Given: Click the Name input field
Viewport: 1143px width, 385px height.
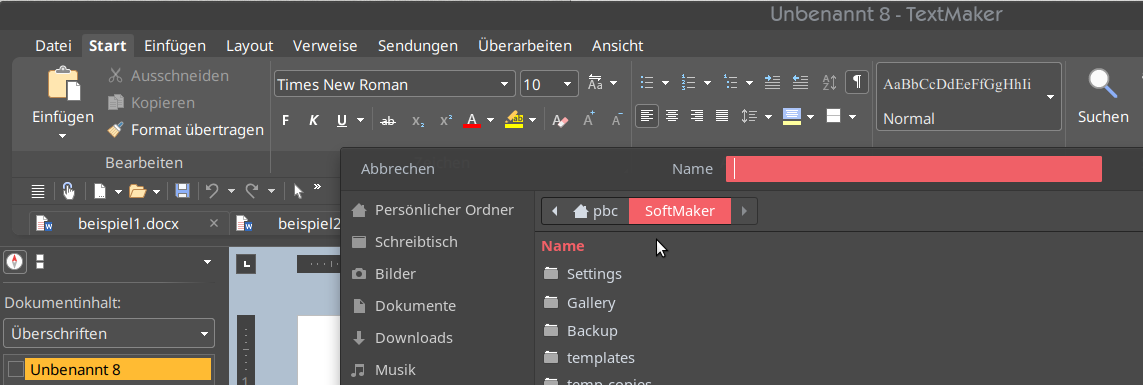Looking at the screenshot, I should tap(913, 169).
